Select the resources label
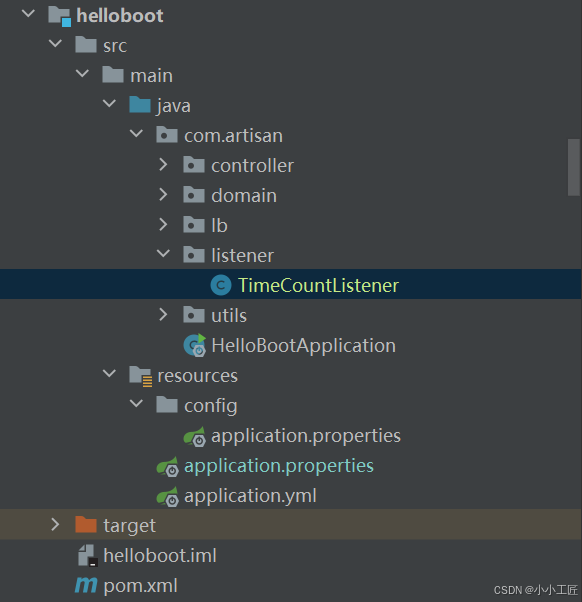Image resolution: width=582 pixels, height=602 pixels. click(197, 376)
